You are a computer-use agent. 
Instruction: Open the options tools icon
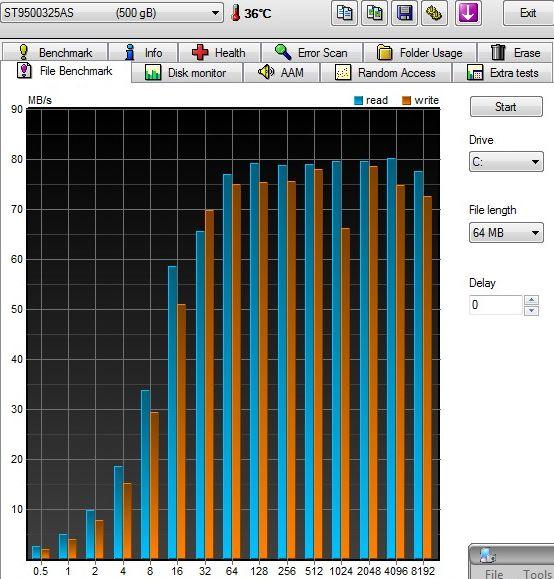[x=434, y=13]
